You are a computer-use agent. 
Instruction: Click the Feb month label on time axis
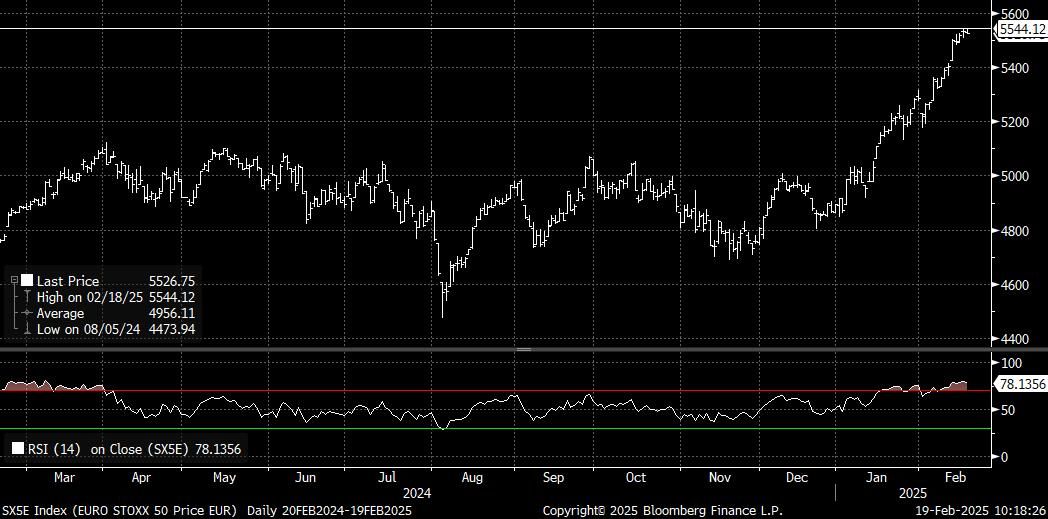pos(955,478)
